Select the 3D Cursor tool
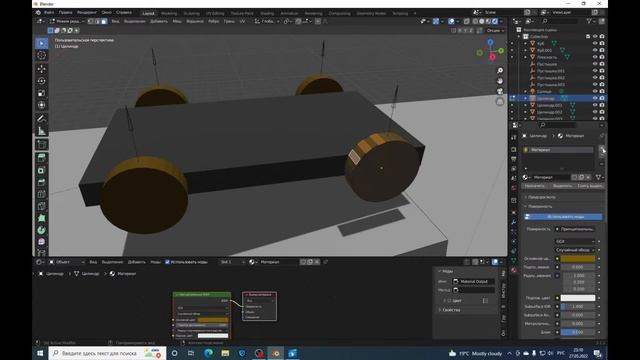 pyautogui.click(x=42, y=56)
